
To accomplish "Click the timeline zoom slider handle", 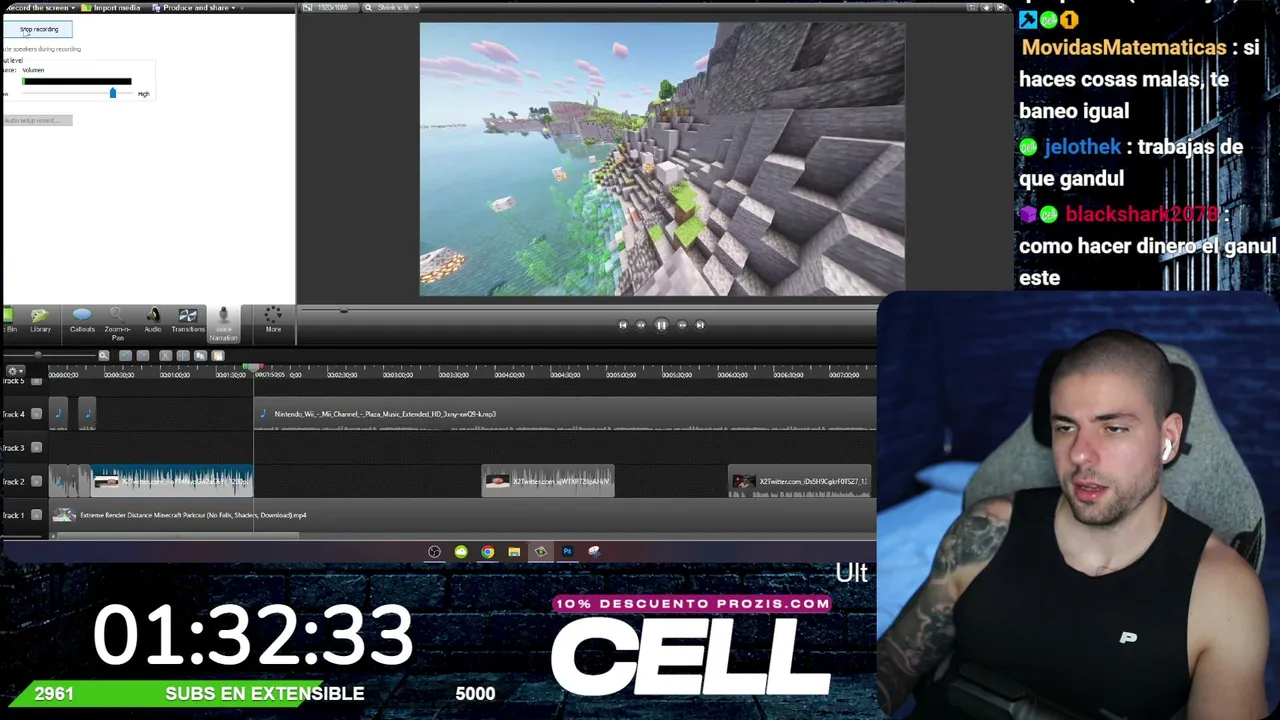I will click(38, 356).
